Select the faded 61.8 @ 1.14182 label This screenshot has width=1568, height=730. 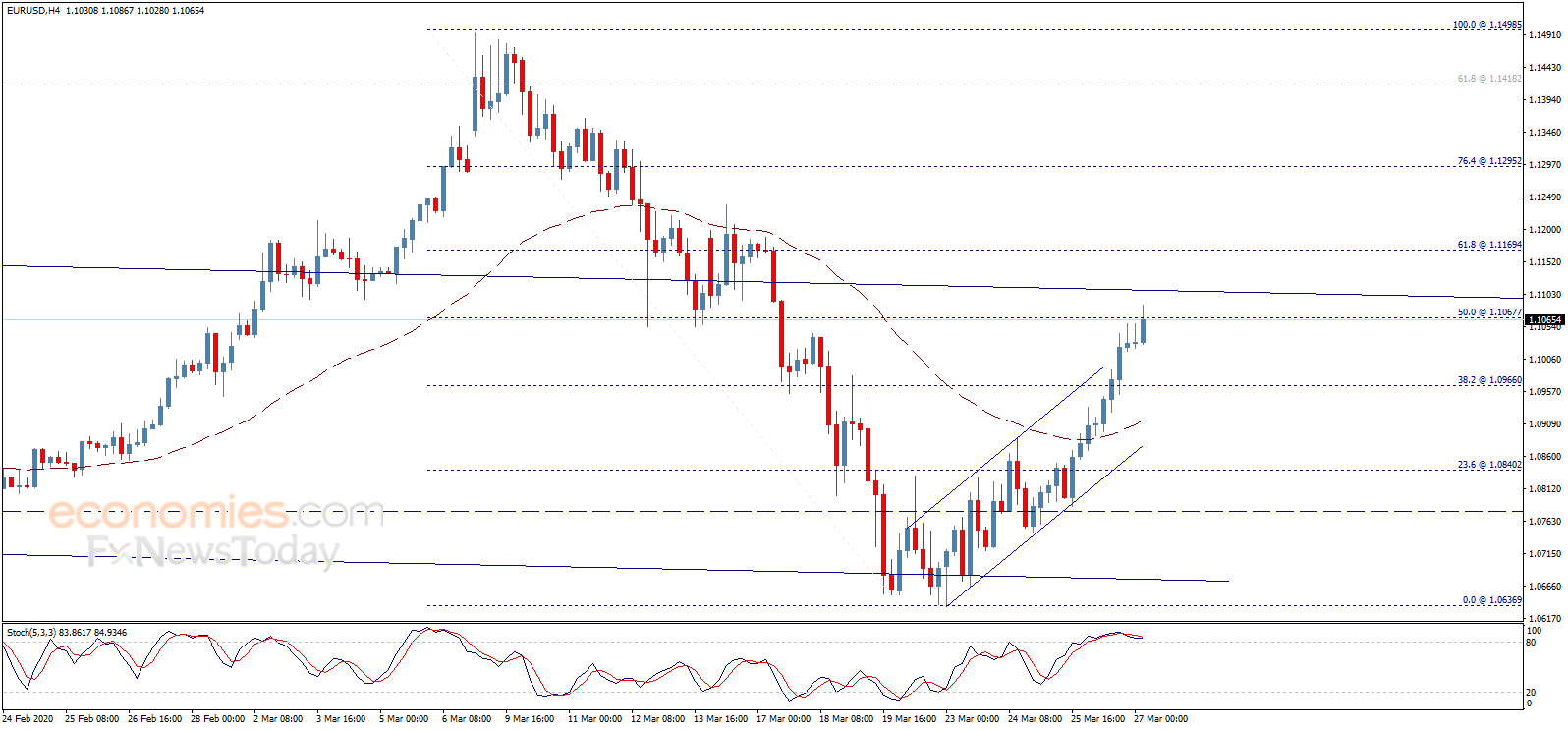pyautogui.click(x=1489, y=79)
